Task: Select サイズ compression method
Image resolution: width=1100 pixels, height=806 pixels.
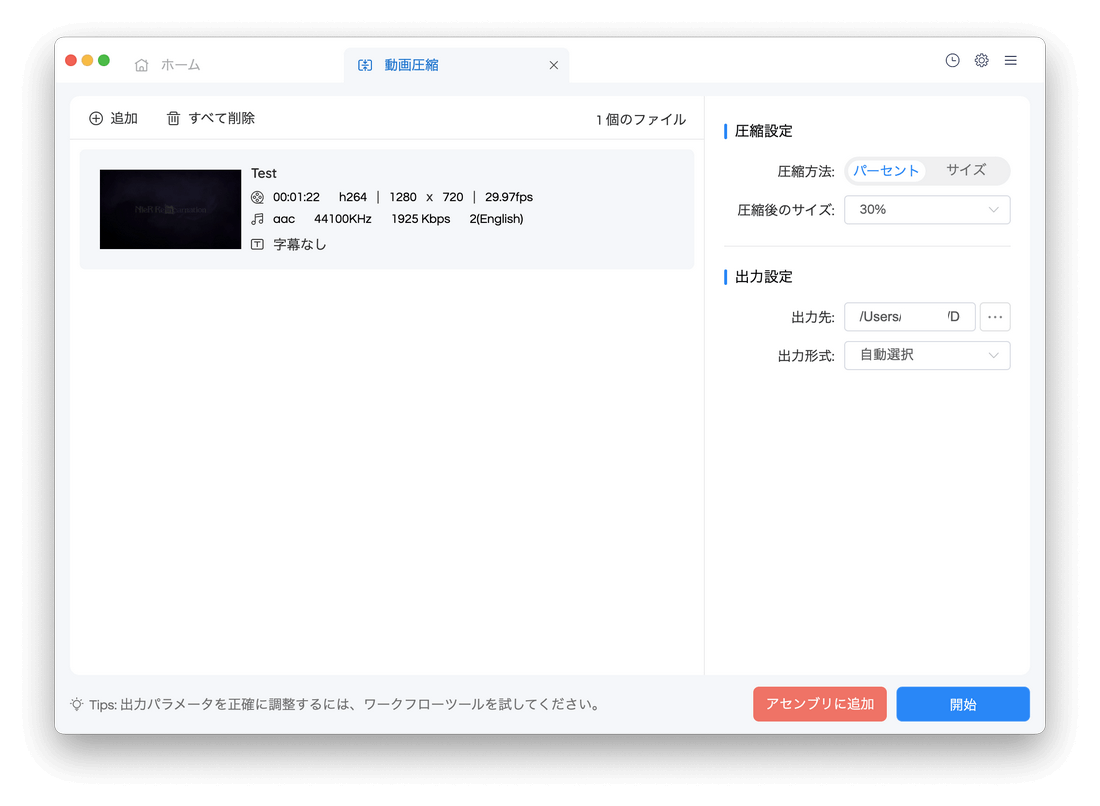Action: click(x=966, y=170)
